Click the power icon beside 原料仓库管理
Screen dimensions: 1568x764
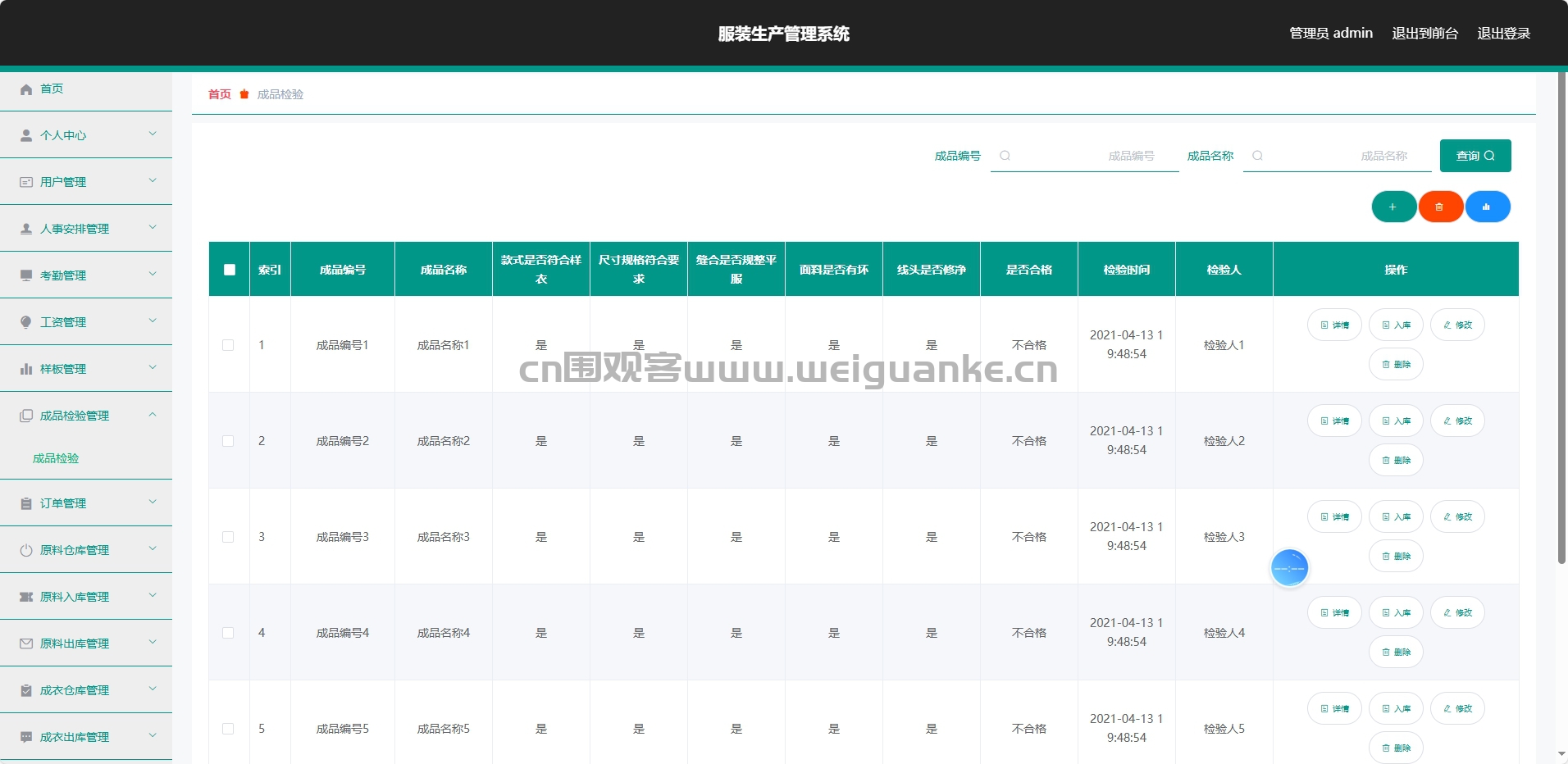26,550
